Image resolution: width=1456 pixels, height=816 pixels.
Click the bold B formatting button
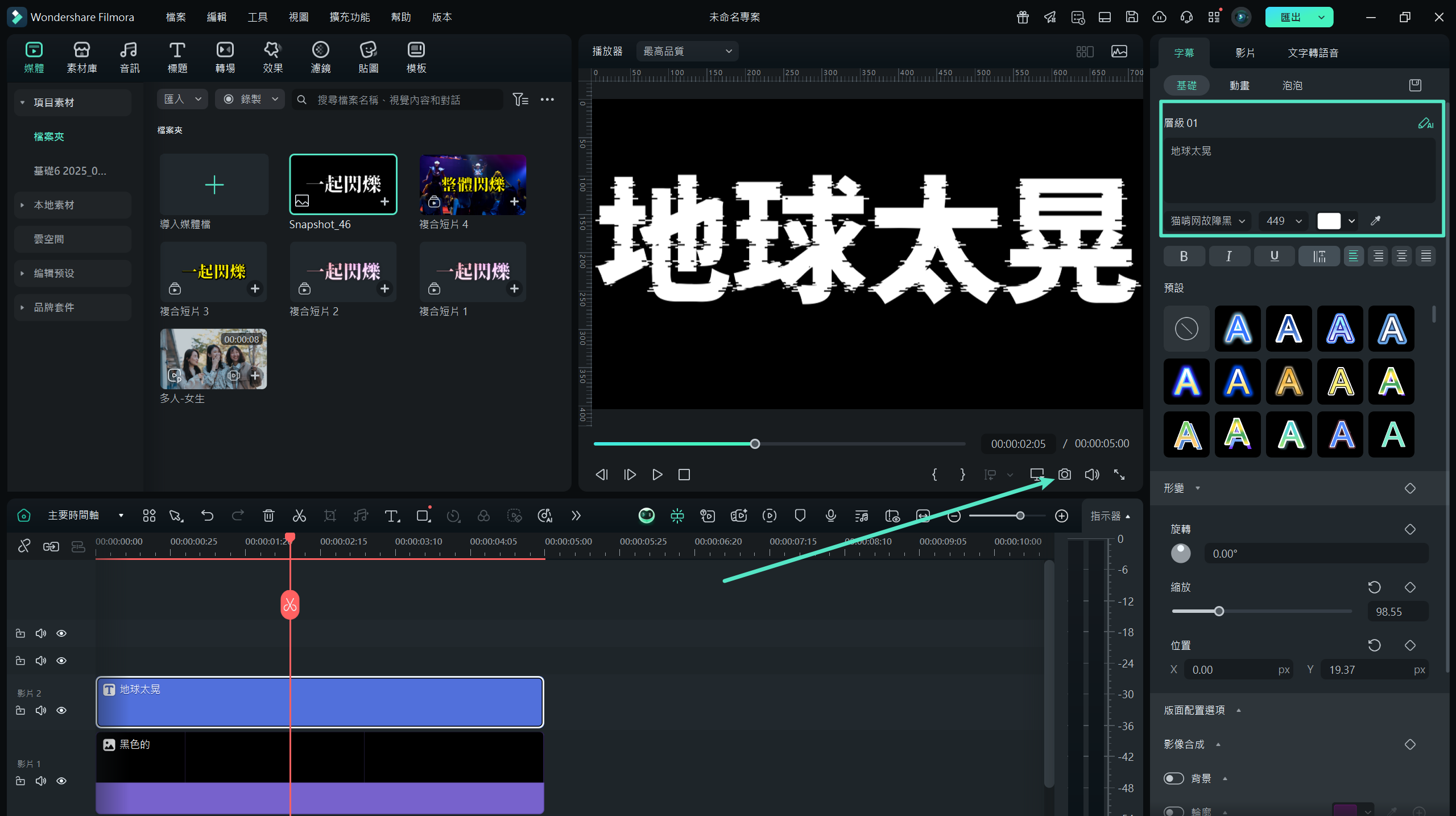point(1184,256)
